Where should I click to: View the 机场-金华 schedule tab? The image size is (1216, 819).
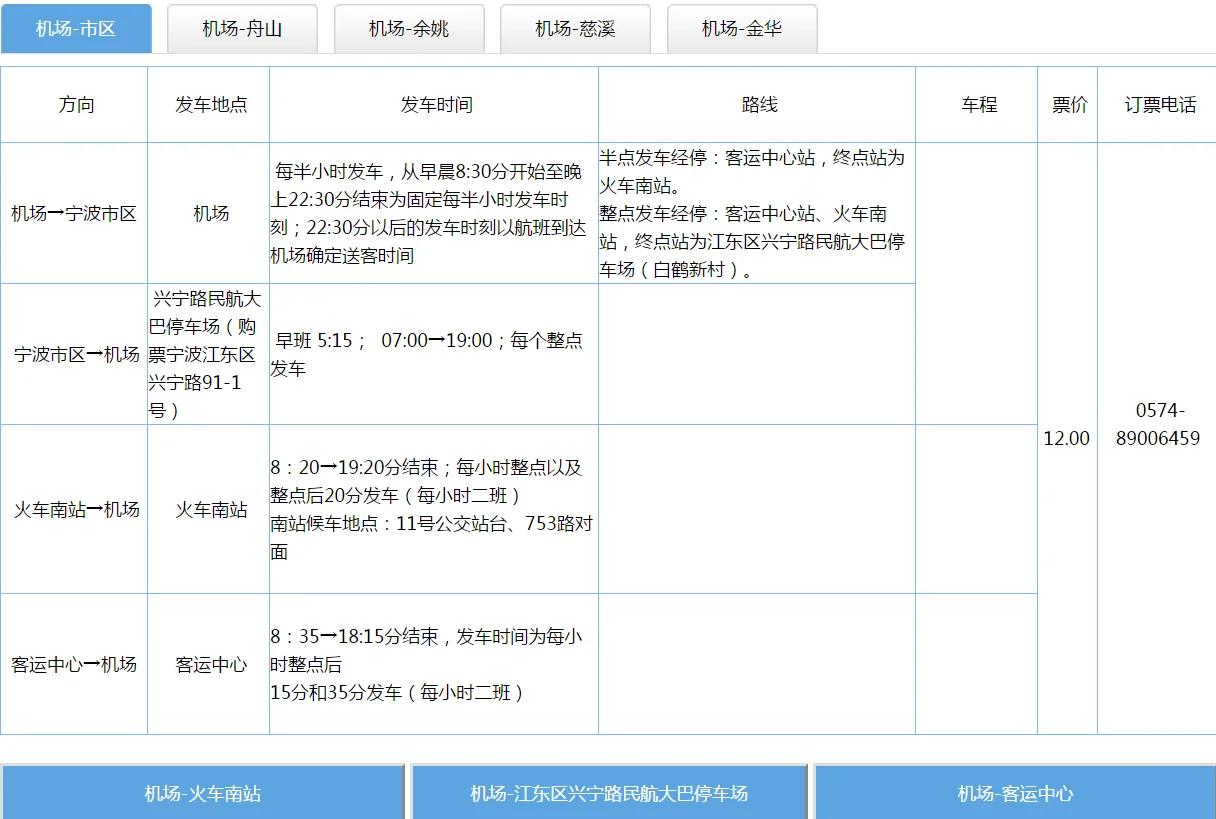pos(743,29)
